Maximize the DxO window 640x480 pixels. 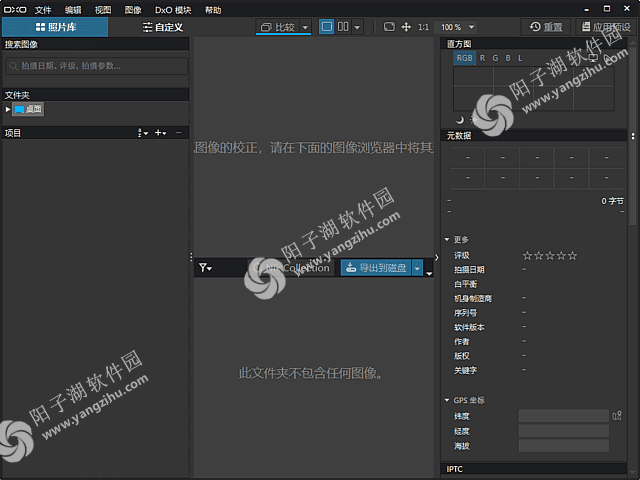[x=607, y=9]
